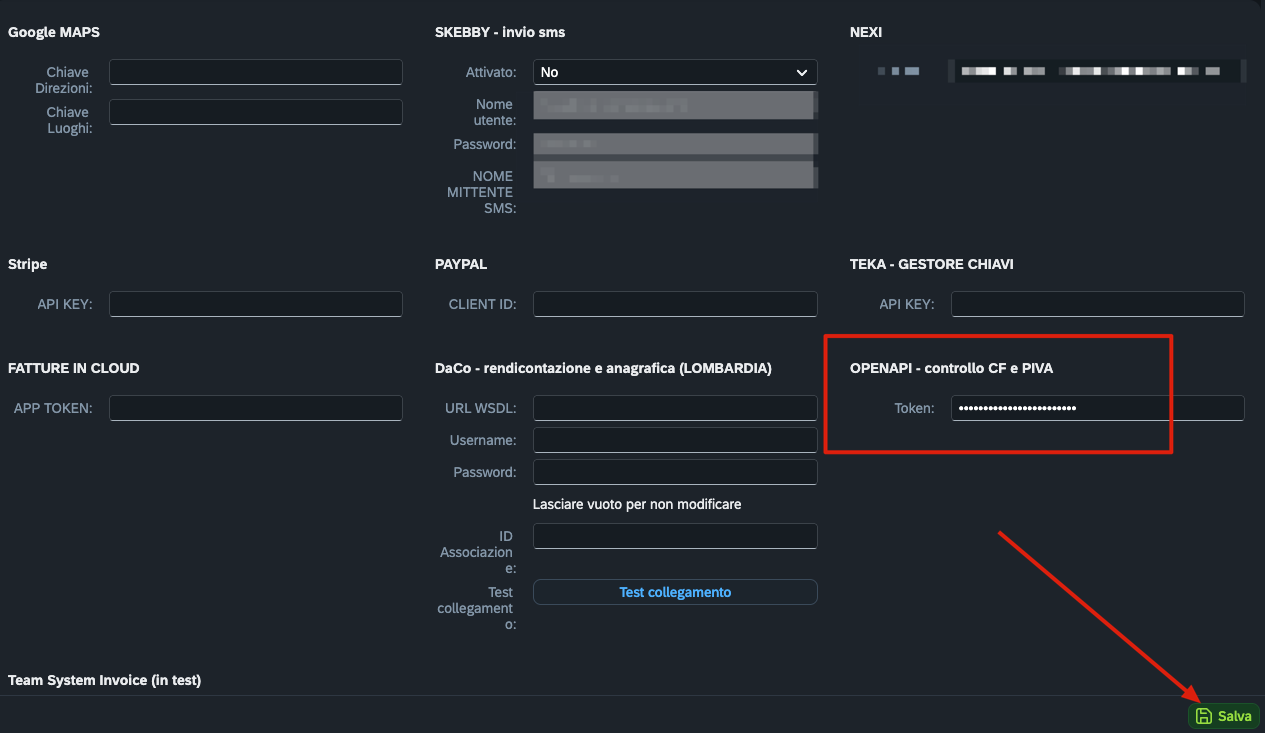This screenshot has width=1265, height=733.
Task: Click the Chiave Luoghi input field
Action: (255, 112)
